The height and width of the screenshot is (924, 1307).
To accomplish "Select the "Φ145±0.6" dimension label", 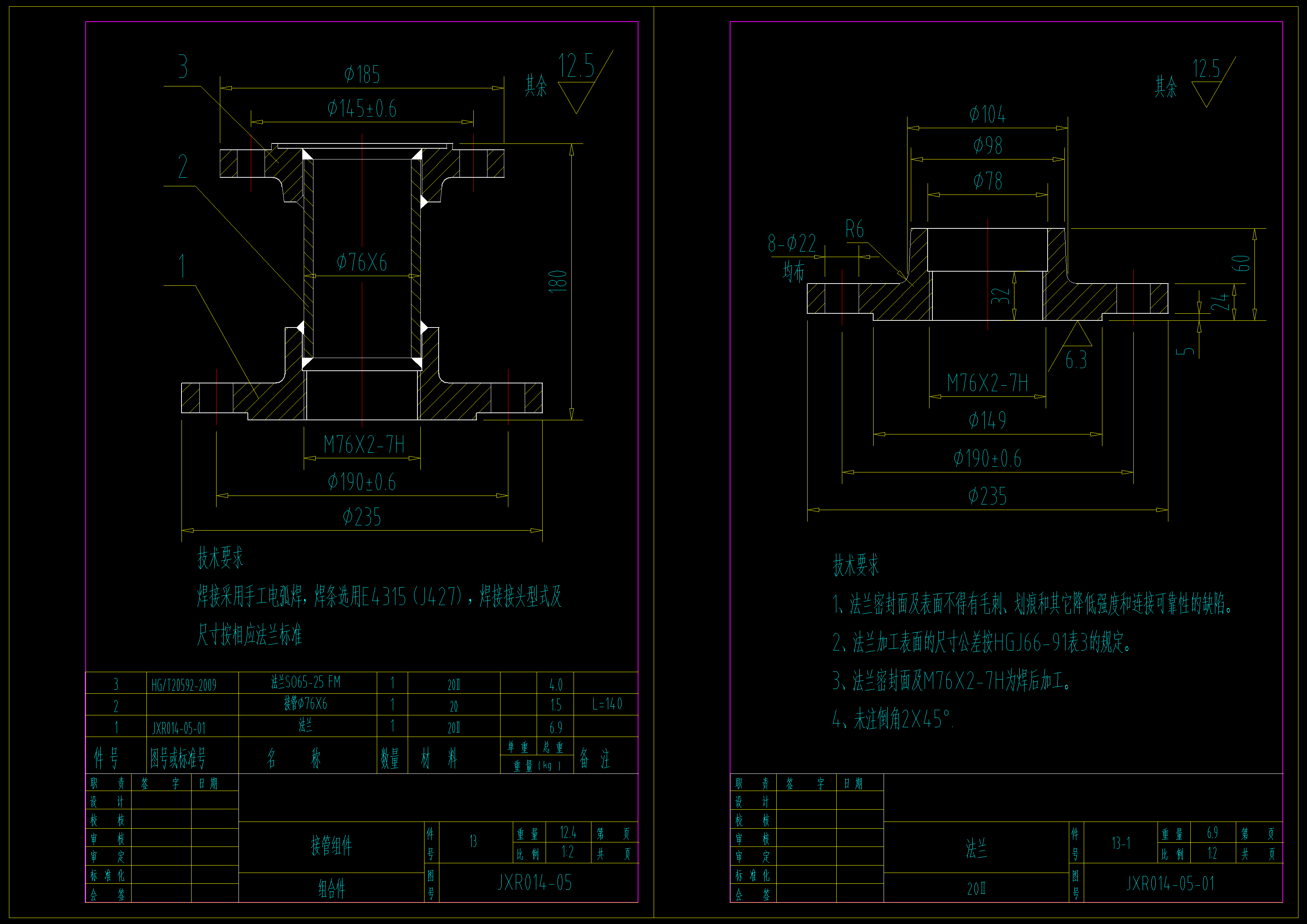I will pos(362,109).
